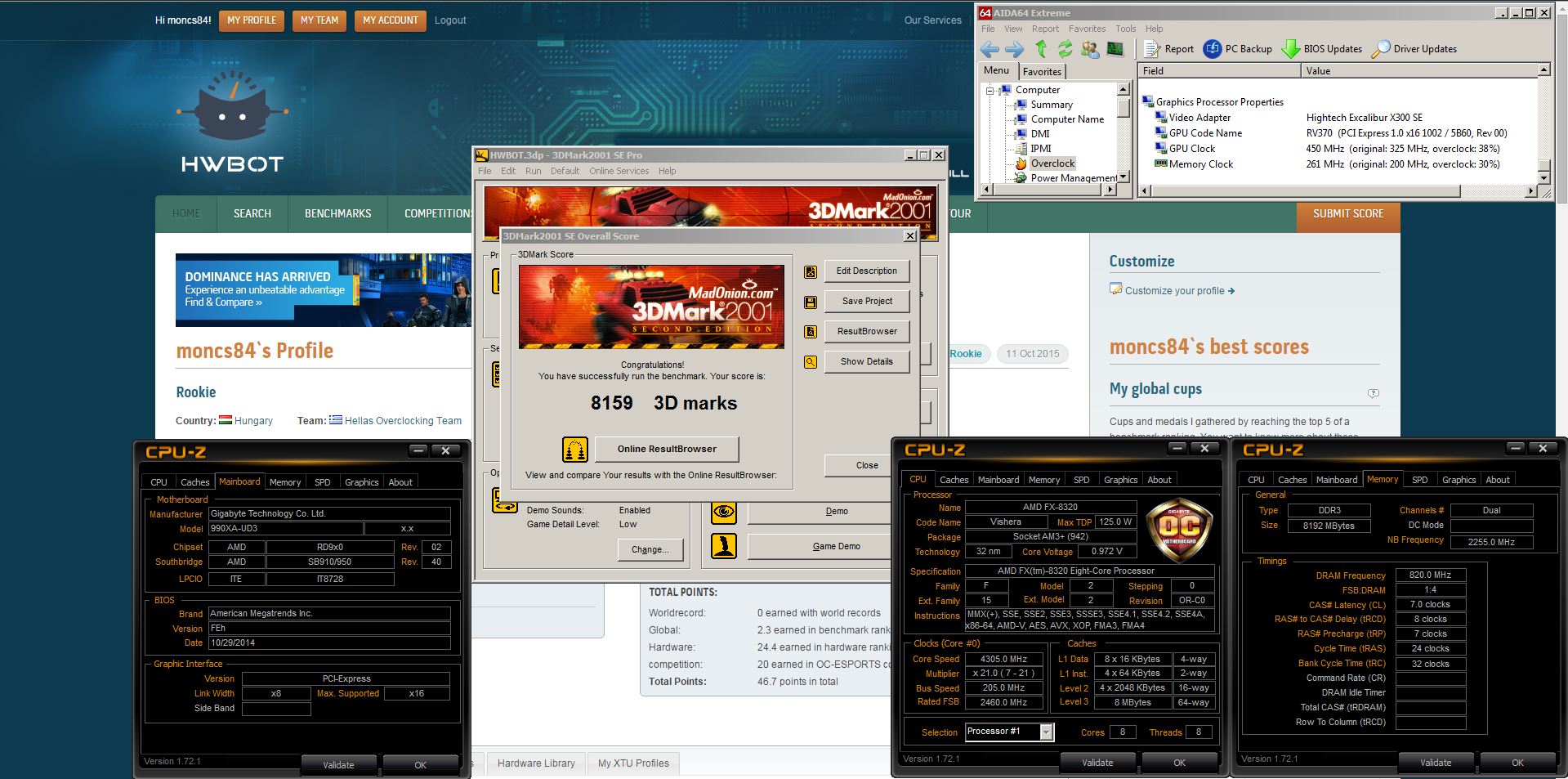This screenshot has height=779, width=1568.
Task: Click the Overclock flame icon in AIDA64 tree
Action: pyautogui.click(x=1021, y=163)
